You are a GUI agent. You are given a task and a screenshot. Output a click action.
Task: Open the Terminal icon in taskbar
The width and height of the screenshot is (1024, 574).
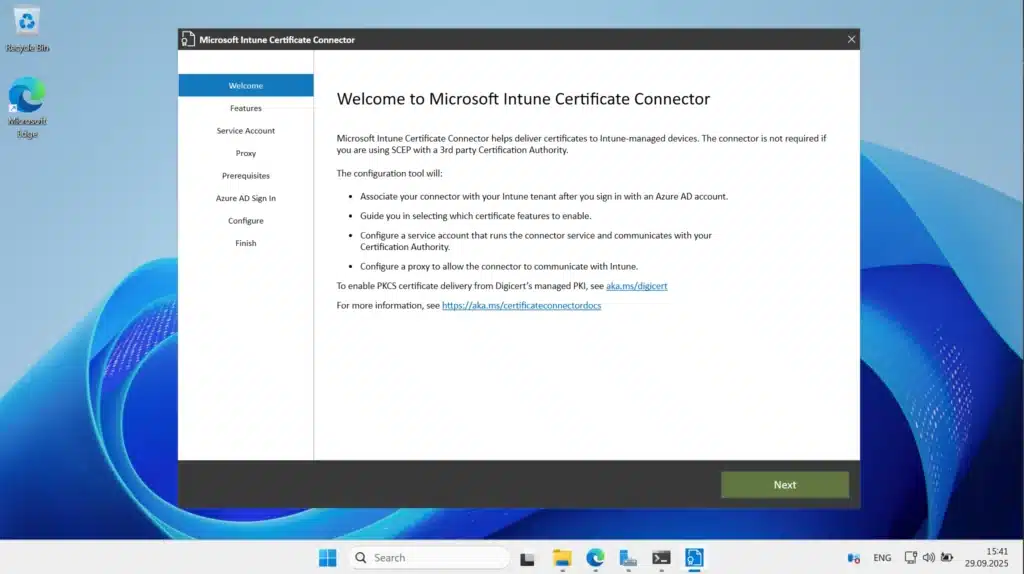pyautogui.click(x=661, y=557)
